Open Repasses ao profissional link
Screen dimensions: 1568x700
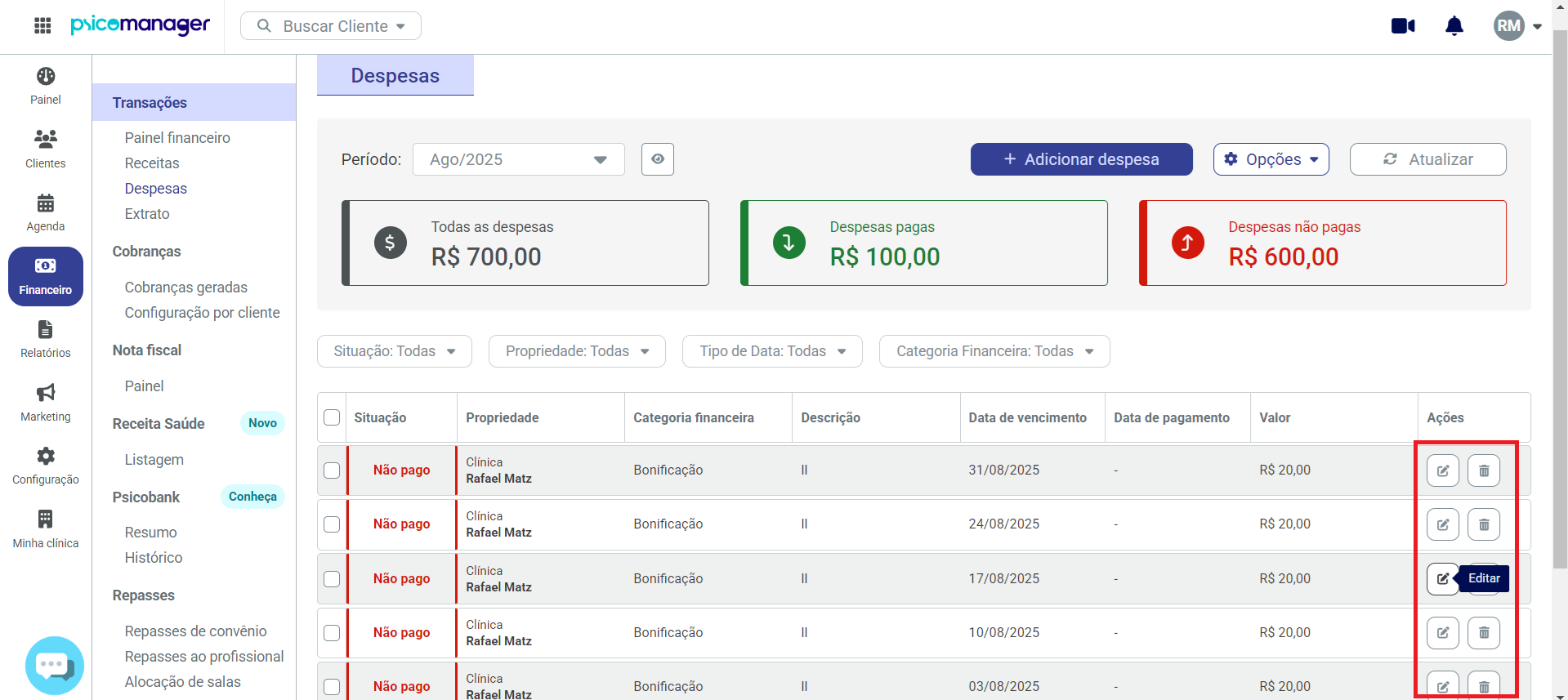click(204, 657)
